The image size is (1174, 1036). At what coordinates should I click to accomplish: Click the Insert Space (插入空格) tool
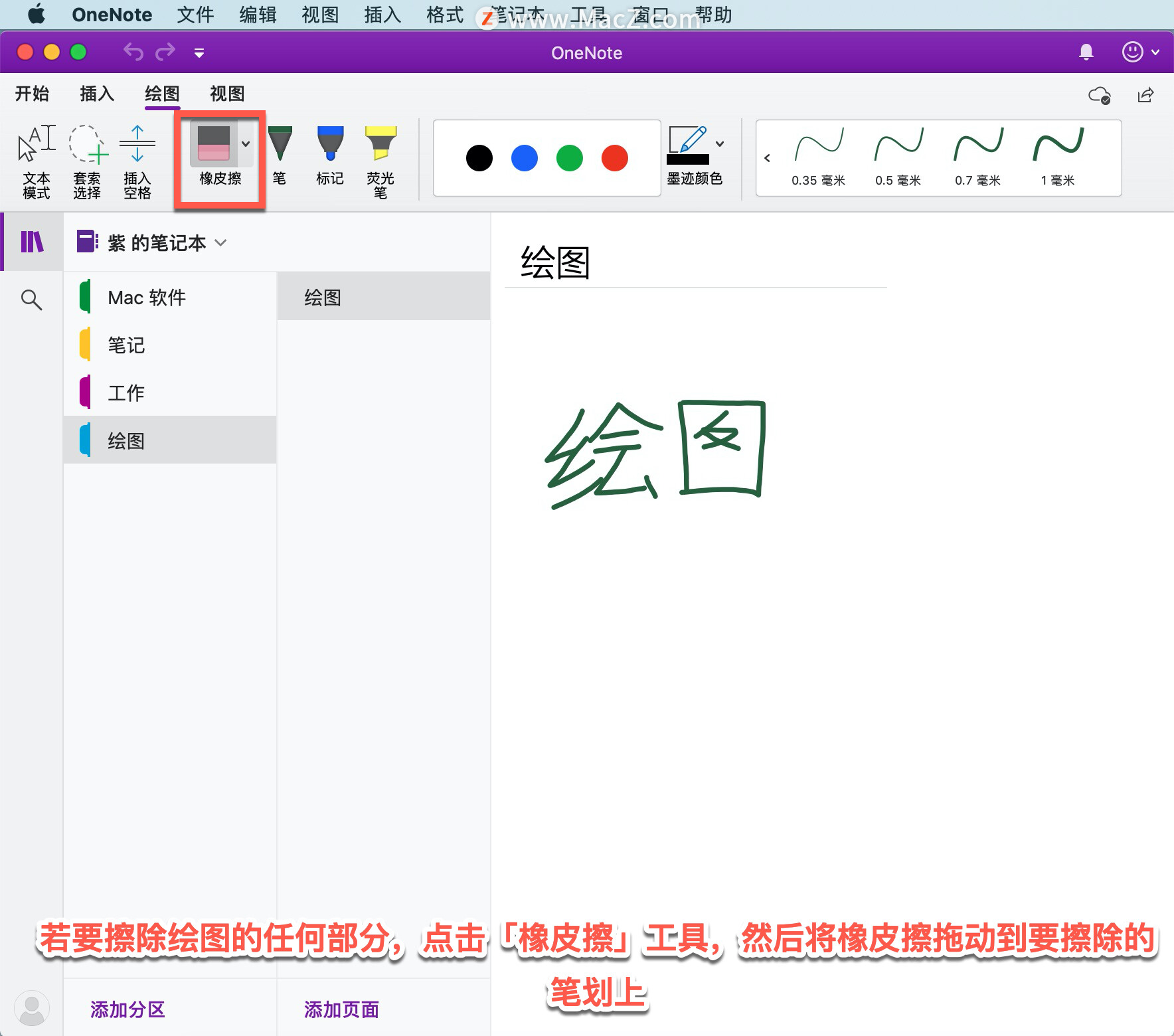137,161
